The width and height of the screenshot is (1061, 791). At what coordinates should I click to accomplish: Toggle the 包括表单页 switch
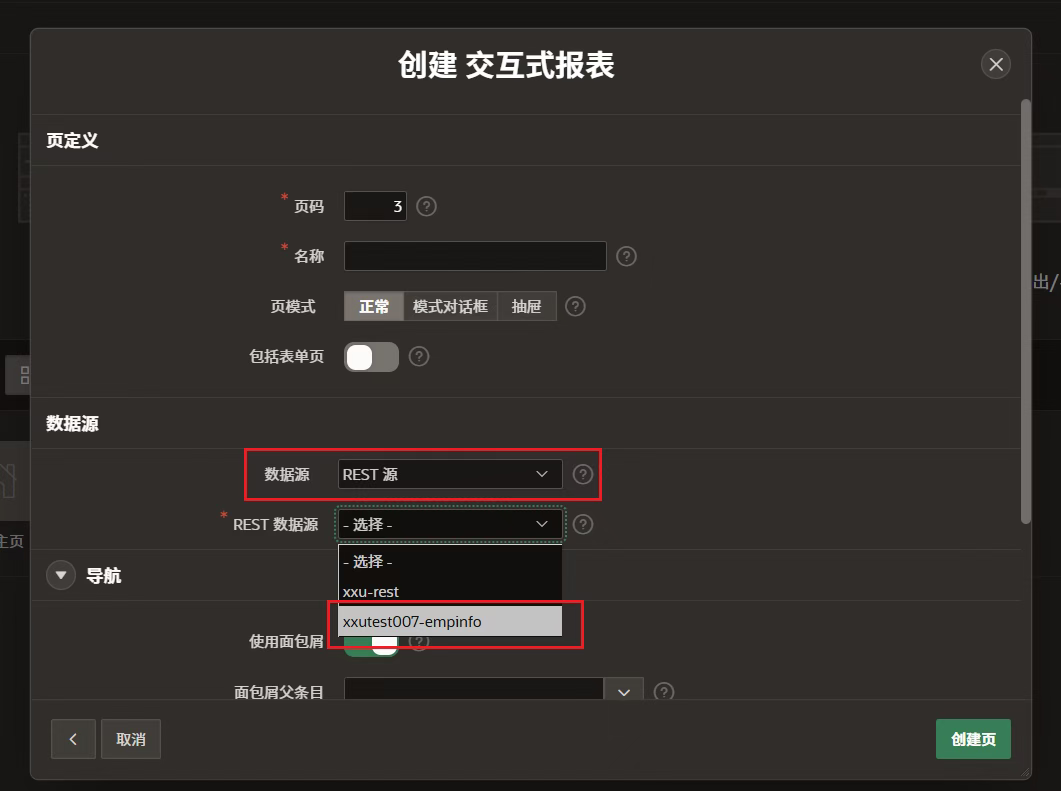point(371,357)
